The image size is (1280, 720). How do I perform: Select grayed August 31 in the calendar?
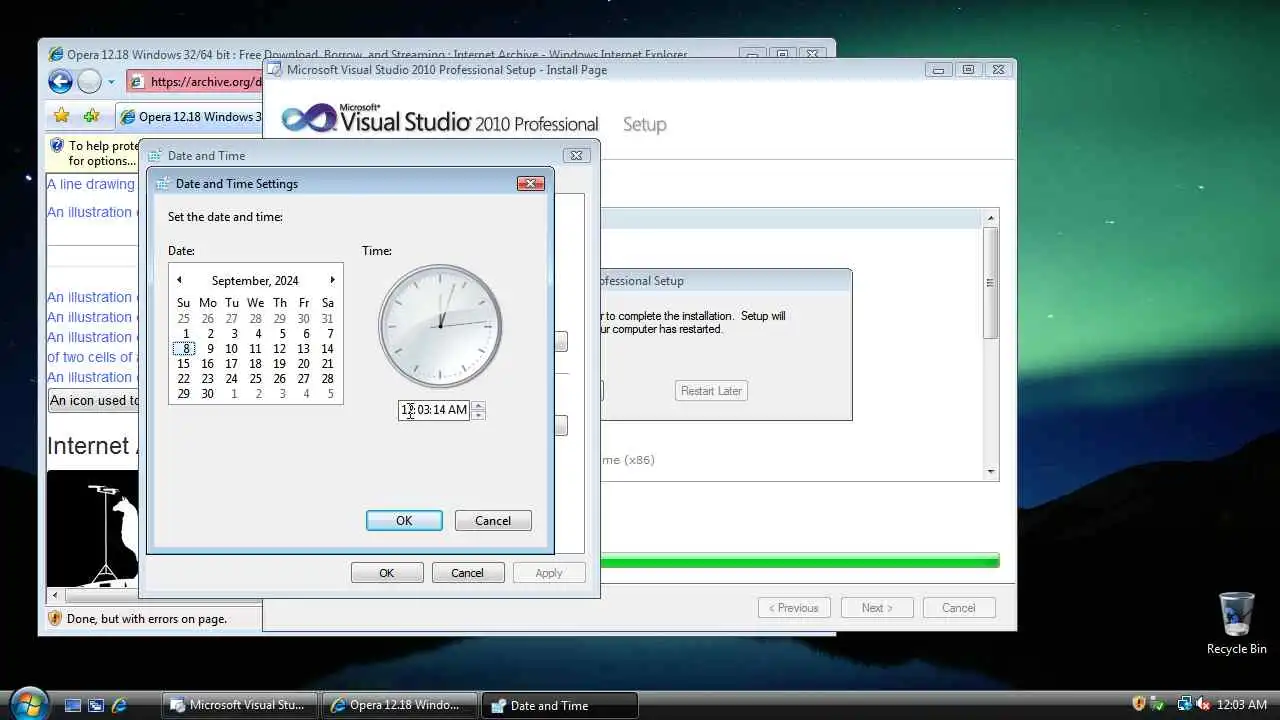coord(327,319)
